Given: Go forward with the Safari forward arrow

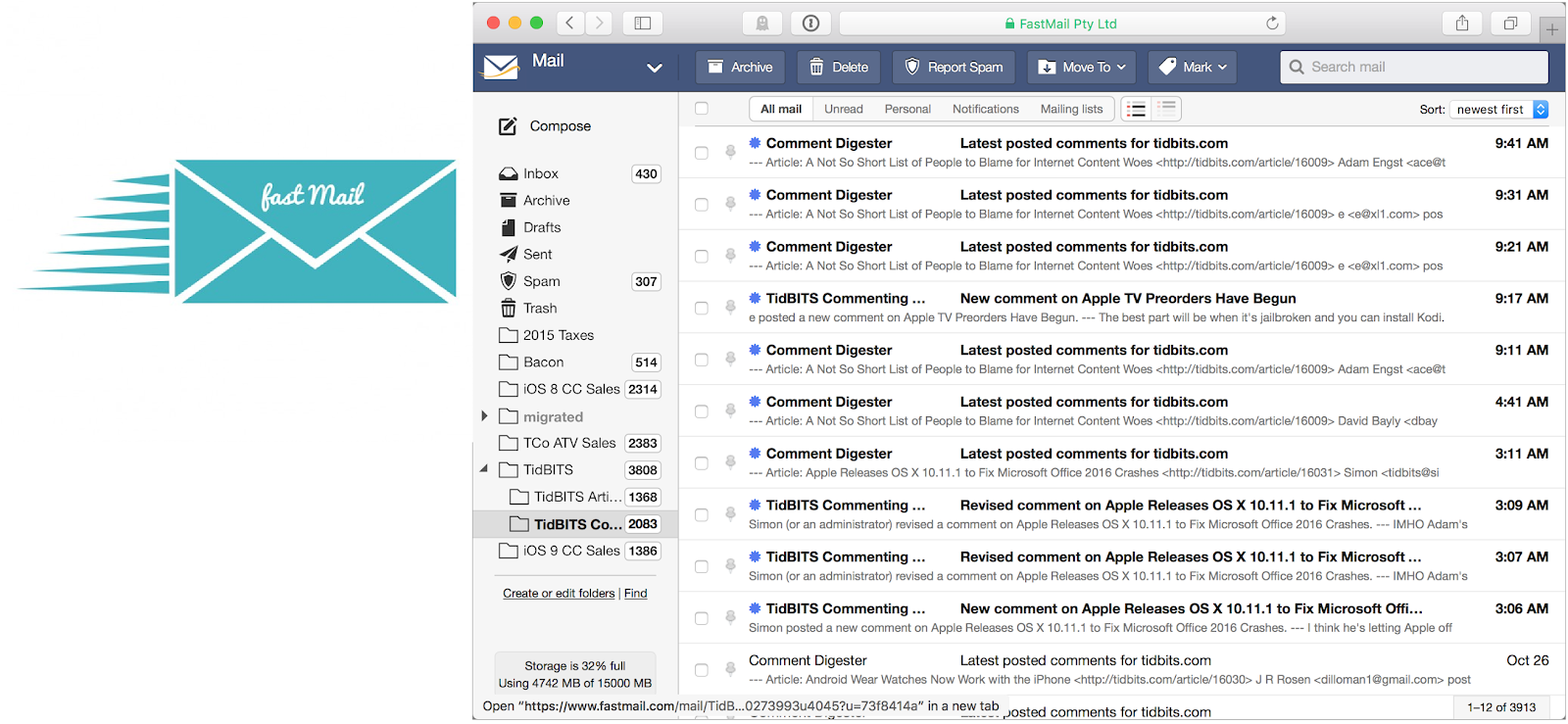Looking at the screenshot, I should coord(599,24).
